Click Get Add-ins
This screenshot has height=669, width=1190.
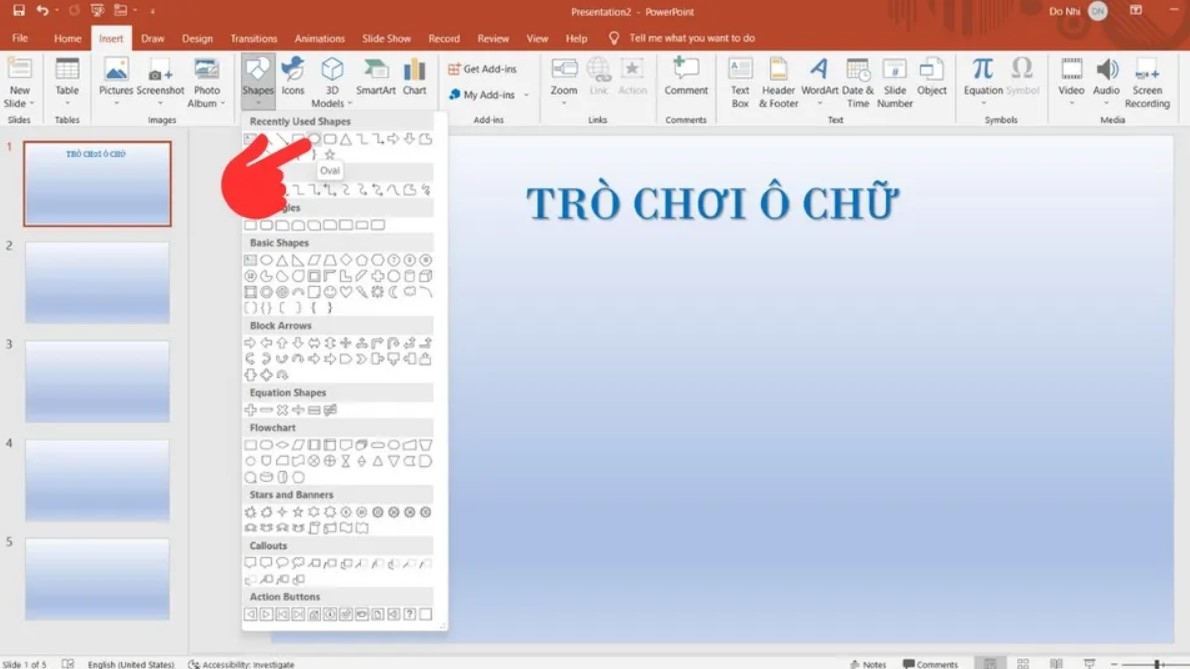coord(483,69)
